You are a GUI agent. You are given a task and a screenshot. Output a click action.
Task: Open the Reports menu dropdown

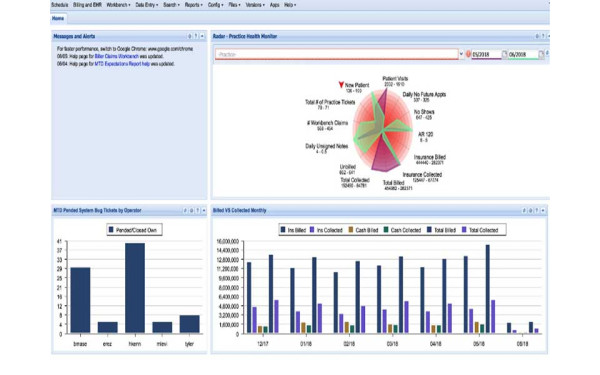click(x=193, y=5)
